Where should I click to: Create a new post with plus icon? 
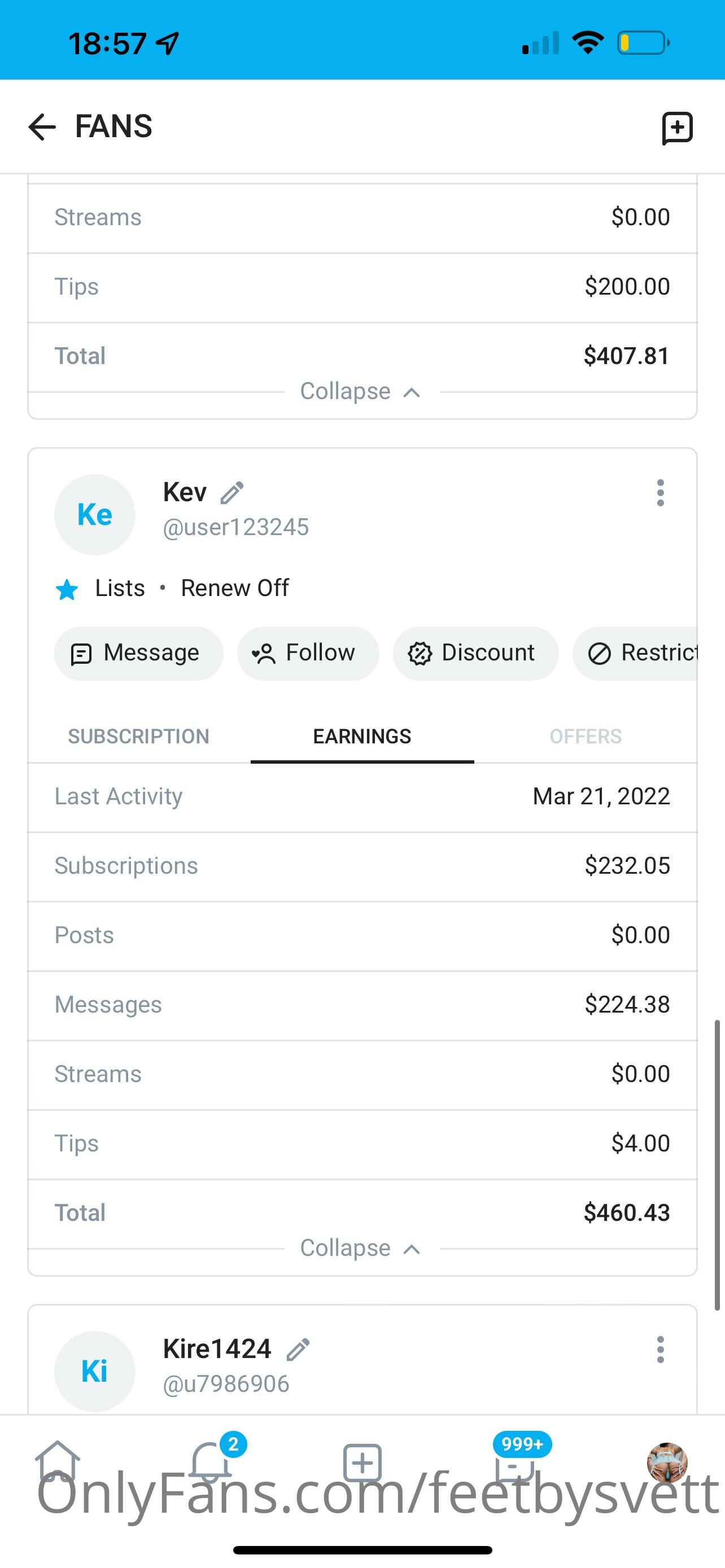362,1462
